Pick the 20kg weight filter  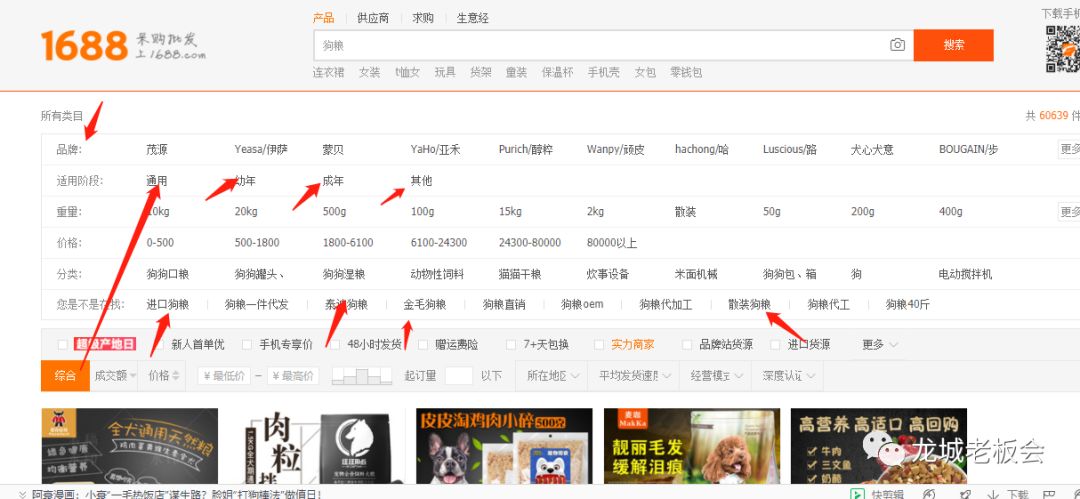pyautogui.click(x=246, y=212)
